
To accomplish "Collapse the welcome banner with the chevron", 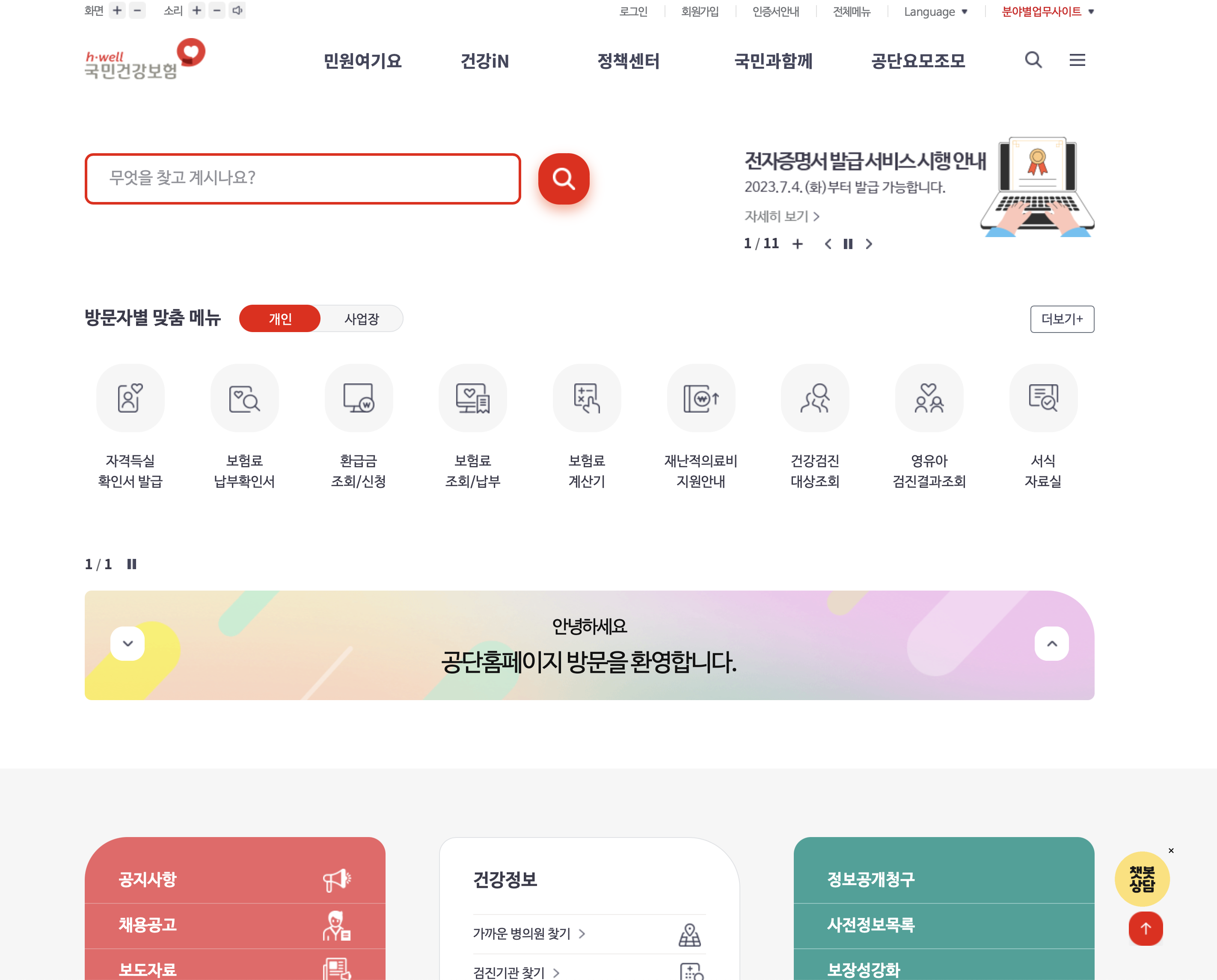I will (128, 644).
